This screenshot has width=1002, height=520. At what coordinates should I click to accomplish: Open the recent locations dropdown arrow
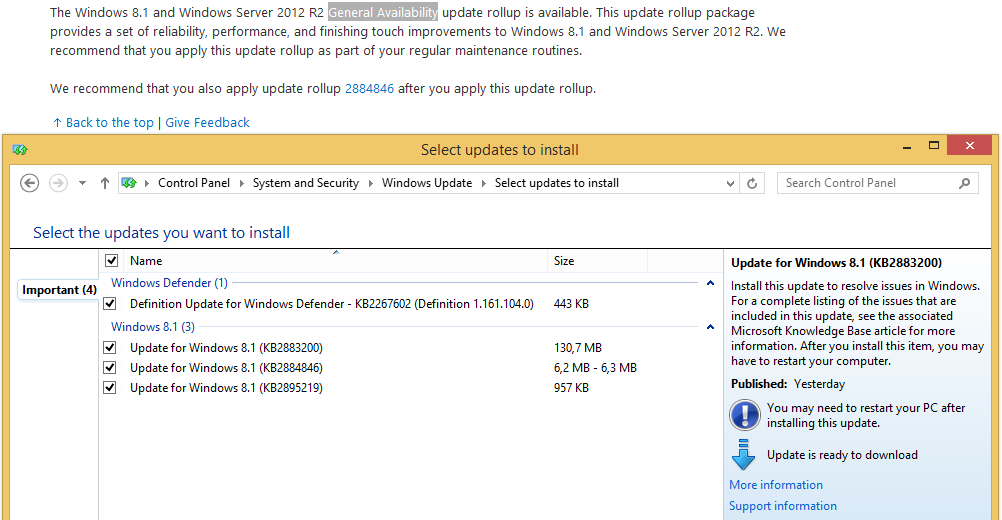(x=82, y=183)
